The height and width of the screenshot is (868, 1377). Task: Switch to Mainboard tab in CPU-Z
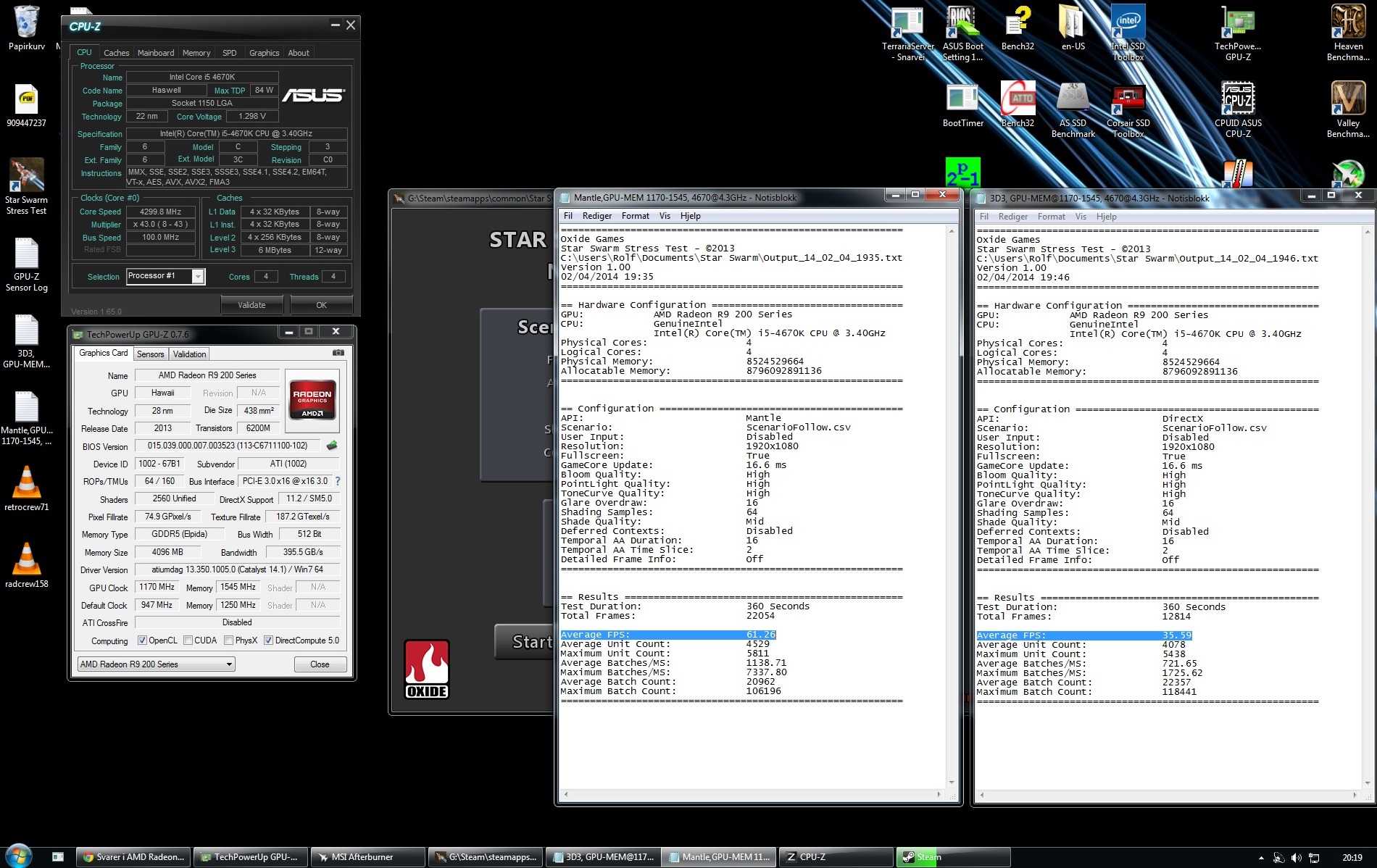click(x=156, y=53)
